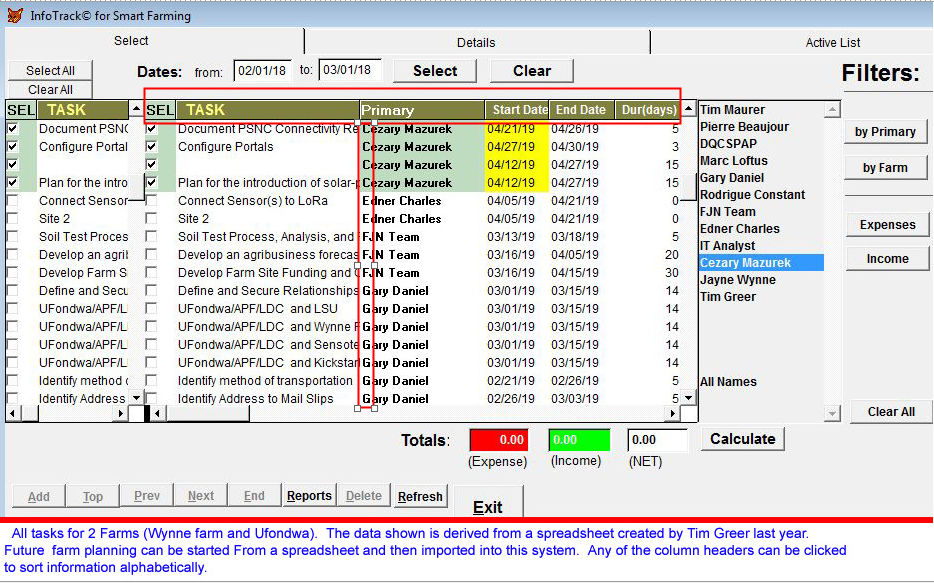Uncheck the Configure Portals checkbox in the wide task grid
Screen dimensions: 934x583
[x=152, y=147]
